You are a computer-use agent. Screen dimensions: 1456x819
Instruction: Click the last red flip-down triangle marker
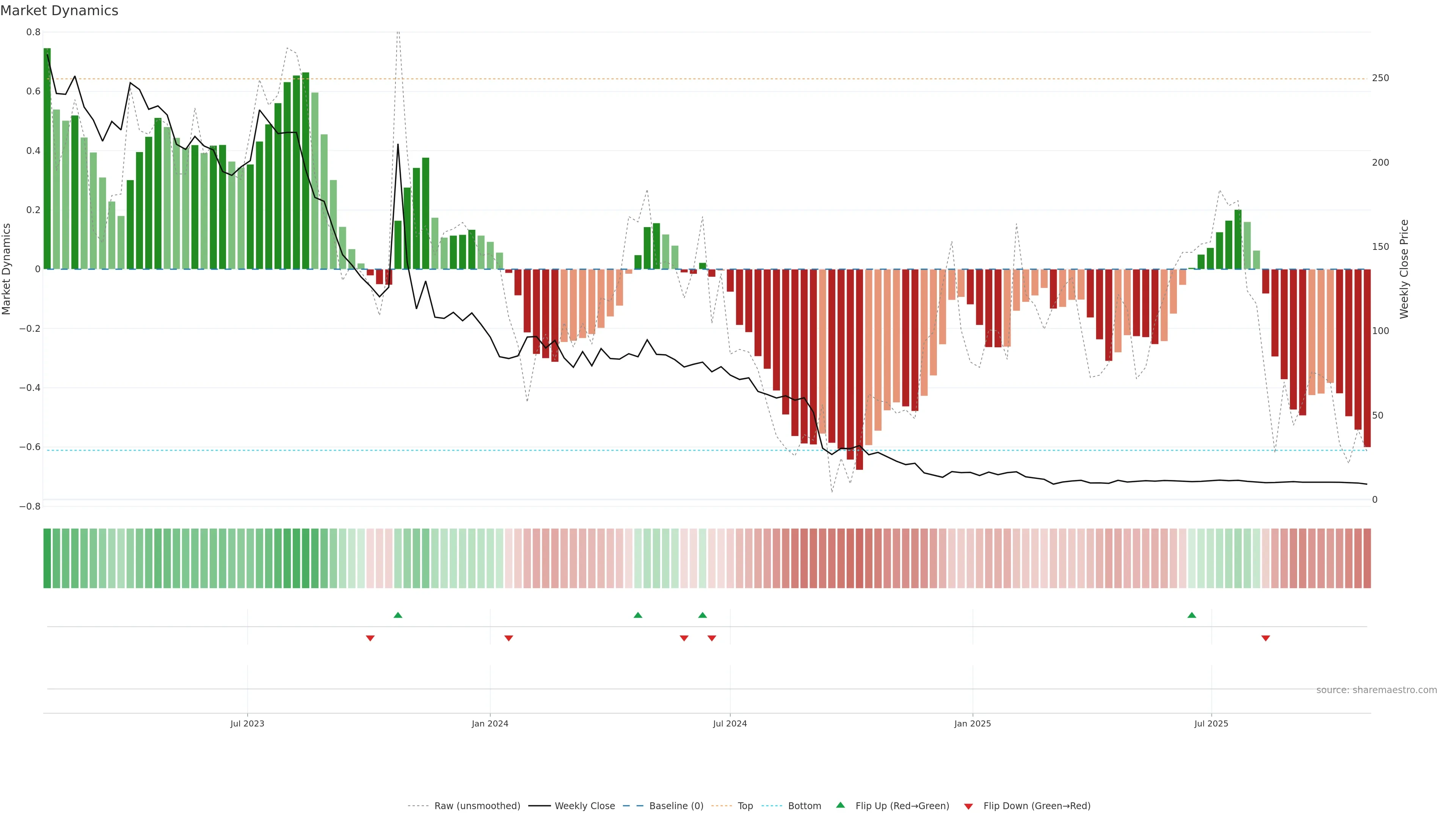[1266, 638]
